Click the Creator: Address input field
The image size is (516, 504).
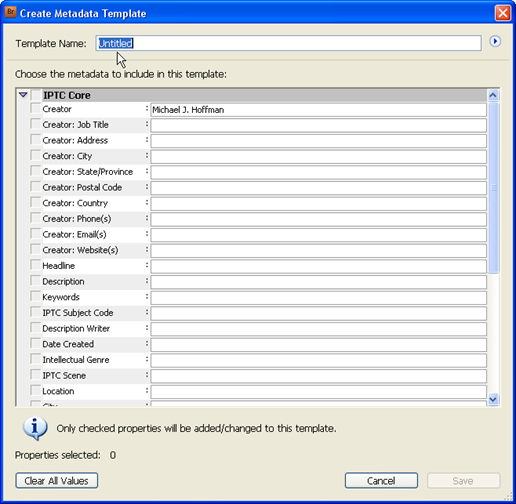[318, 141]
